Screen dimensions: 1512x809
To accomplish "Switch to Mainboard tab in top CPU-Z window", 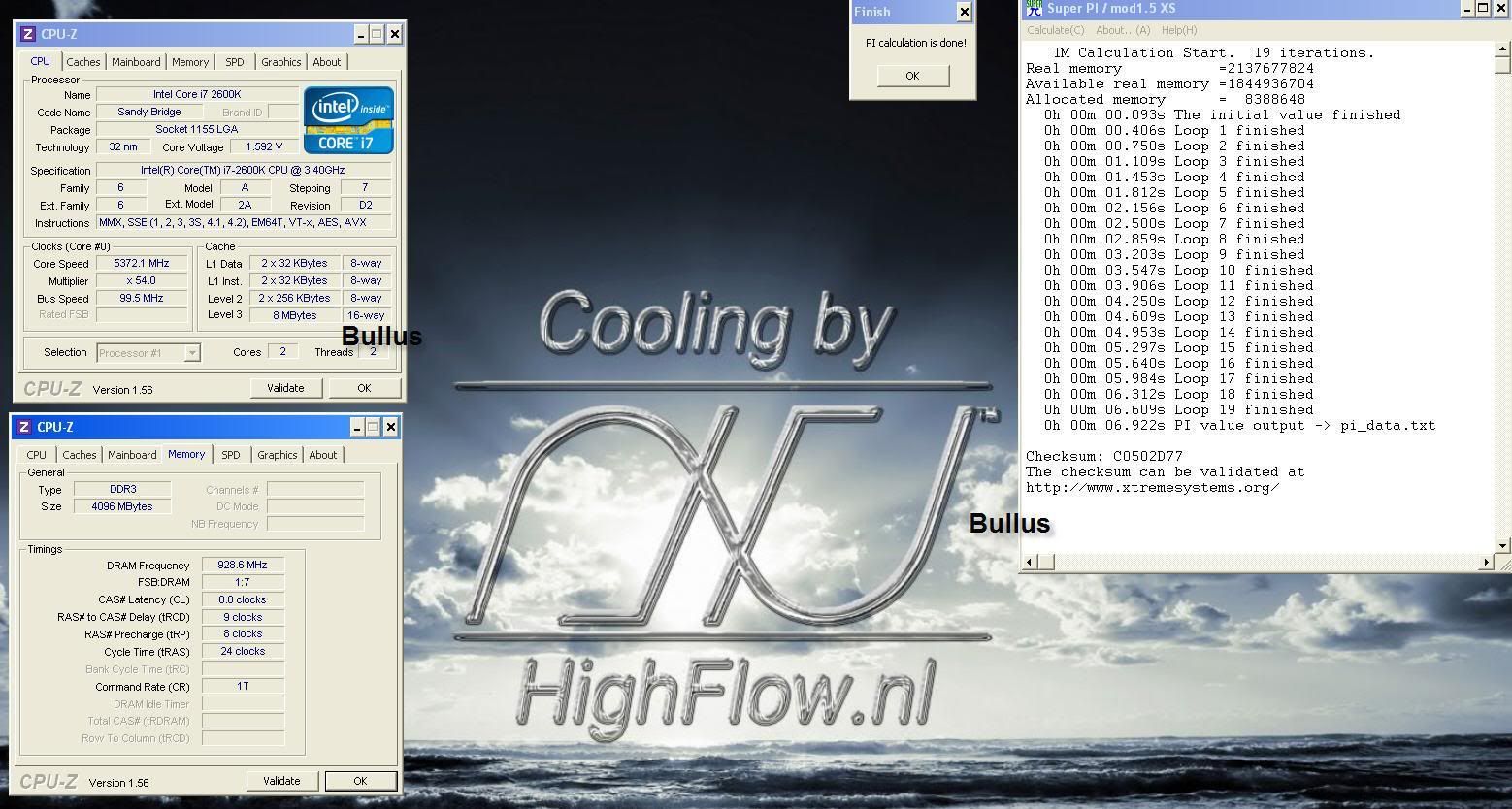I will click(x=136, y=62).
